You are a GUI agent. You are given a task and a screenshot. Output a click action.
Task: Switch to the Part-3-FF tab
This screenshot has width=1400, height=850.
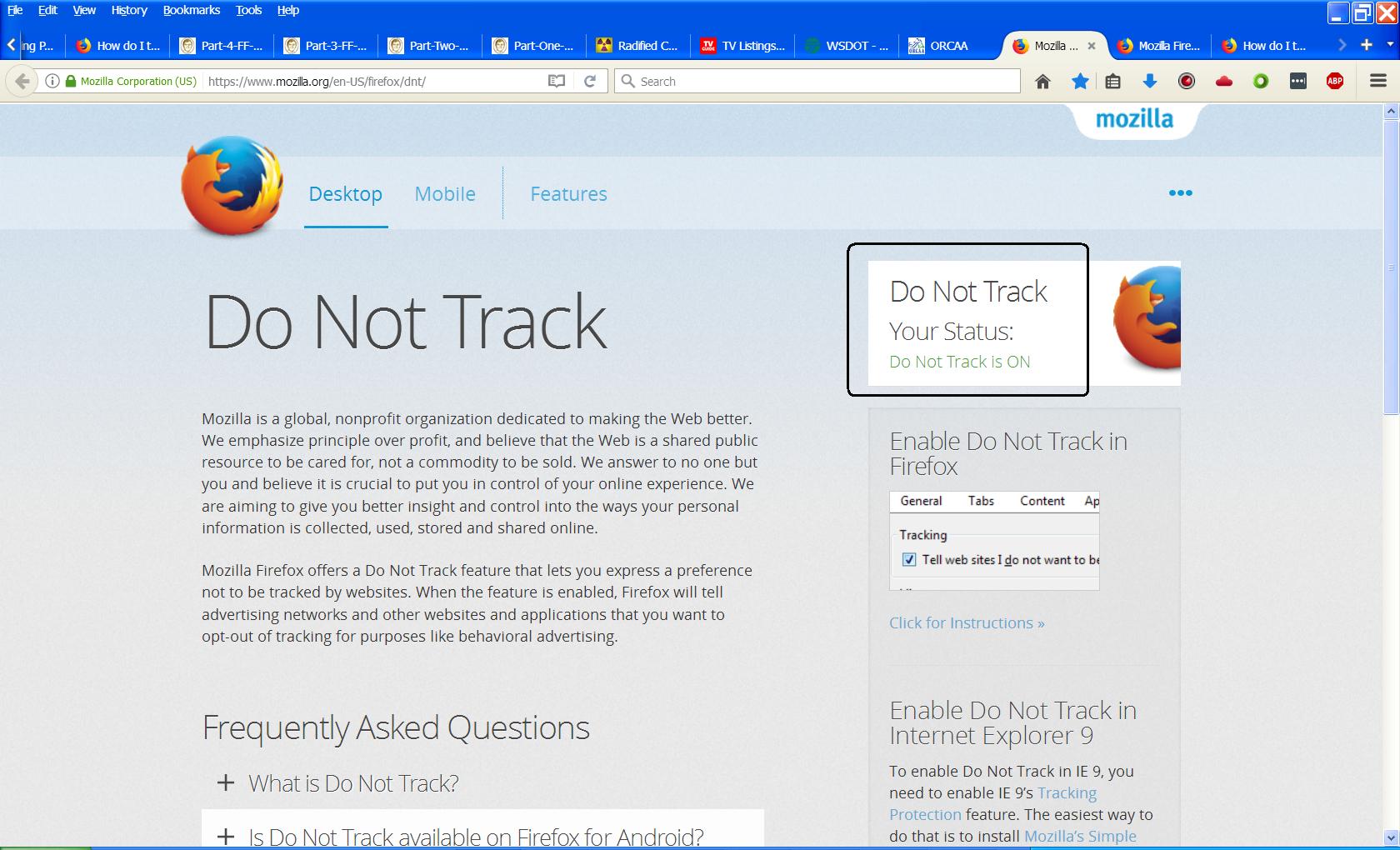327,46
